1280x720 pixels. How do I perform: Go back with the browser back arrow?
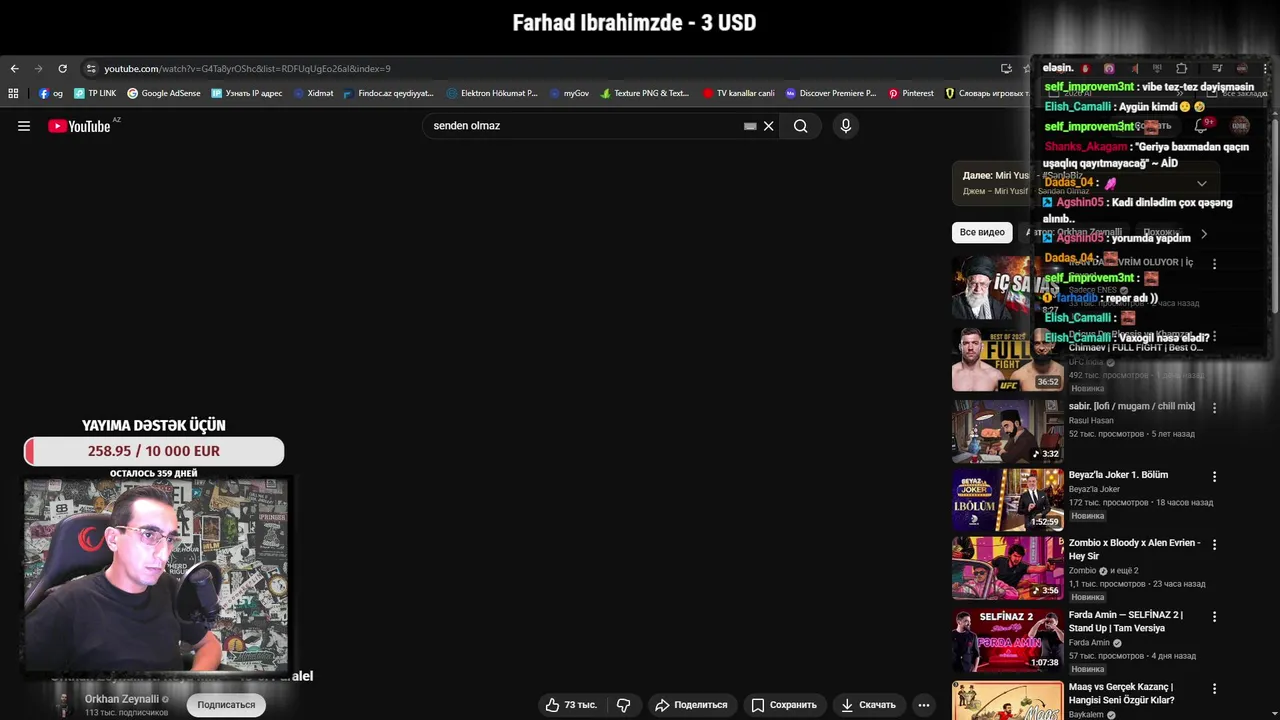[14, 69]
